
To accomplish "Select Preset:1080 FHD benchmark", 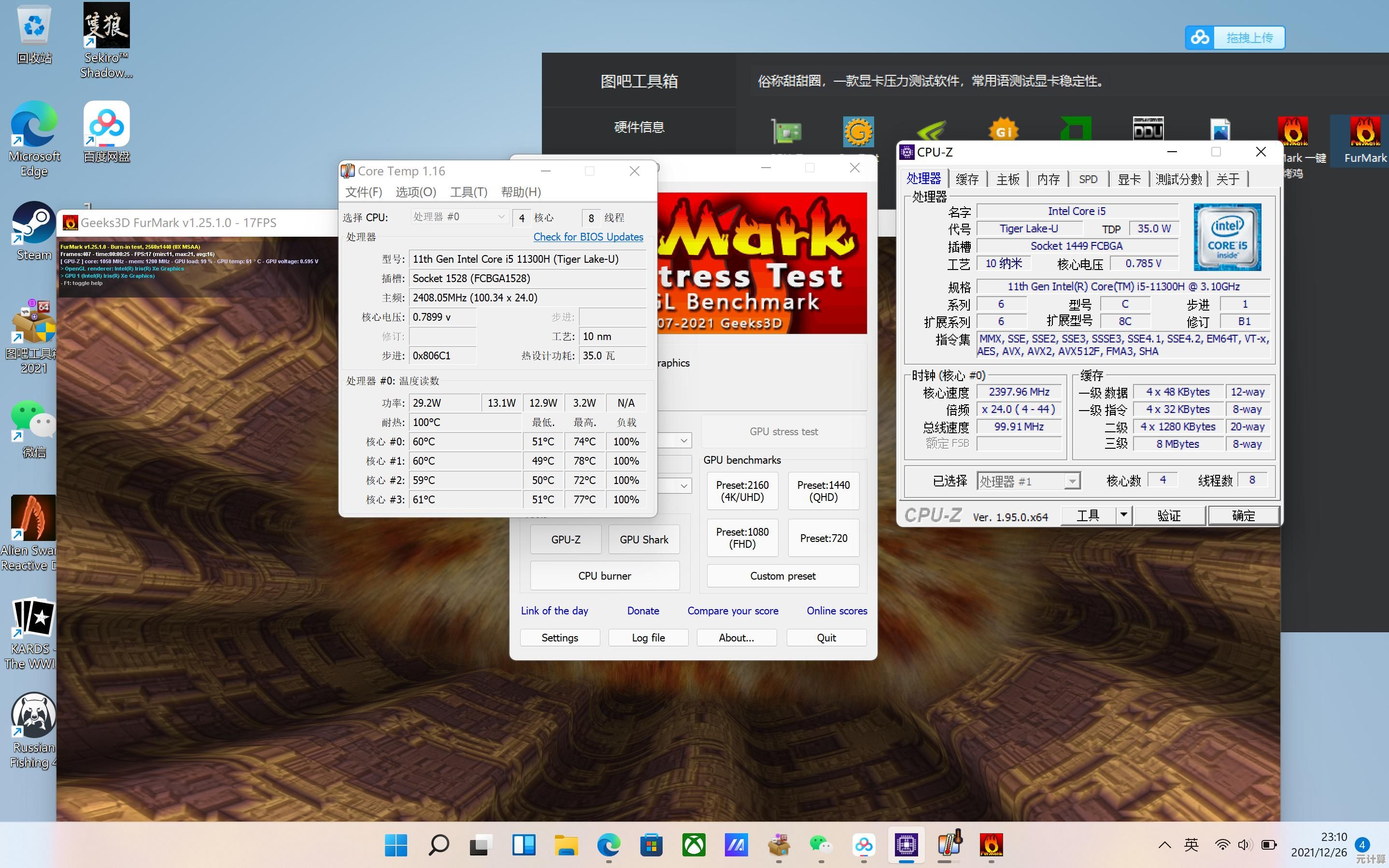I will point(742,538).
